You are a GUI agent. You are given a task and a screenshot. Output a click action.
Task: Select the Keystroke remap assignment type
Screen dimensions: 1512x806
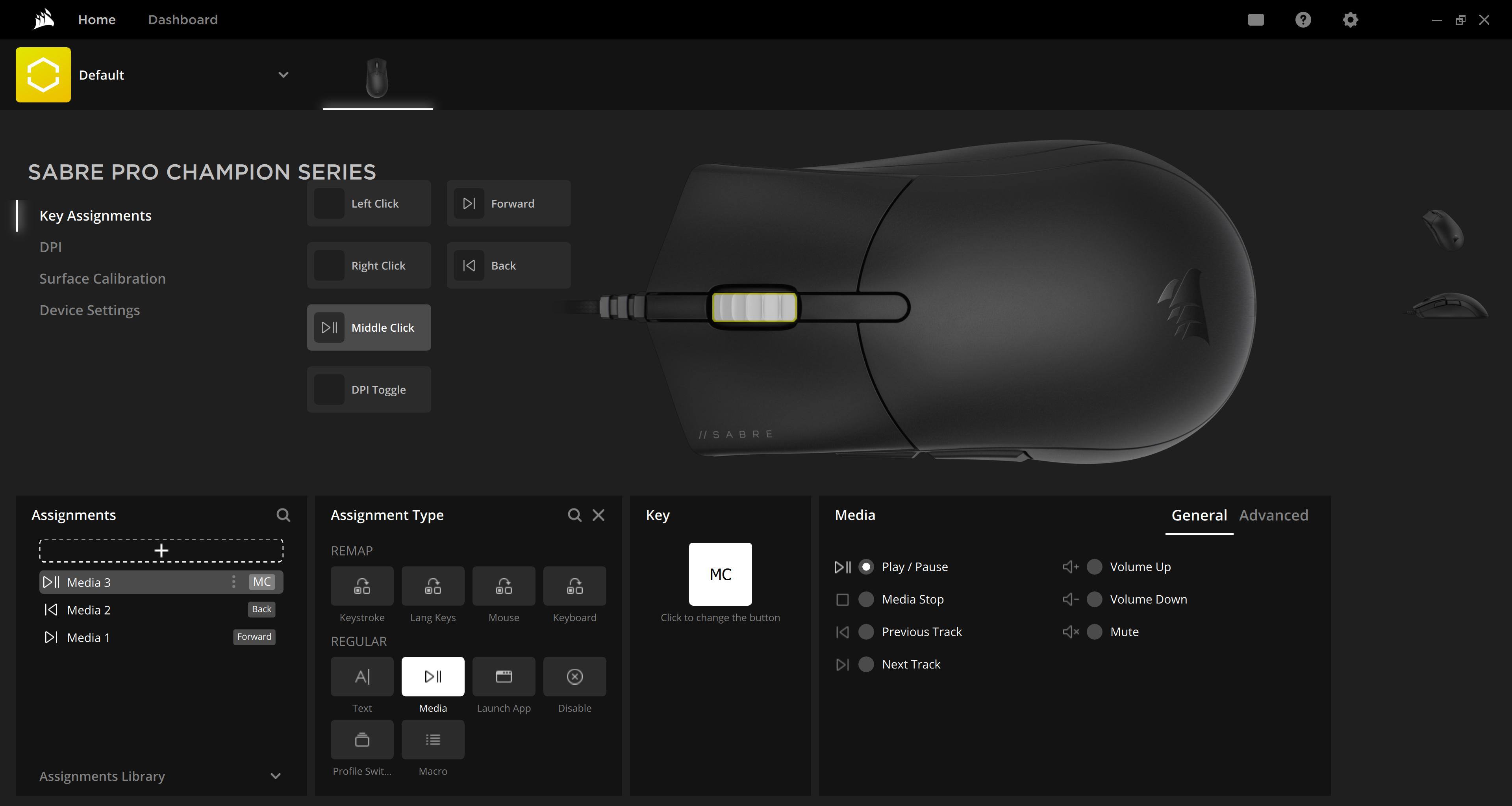361,586
